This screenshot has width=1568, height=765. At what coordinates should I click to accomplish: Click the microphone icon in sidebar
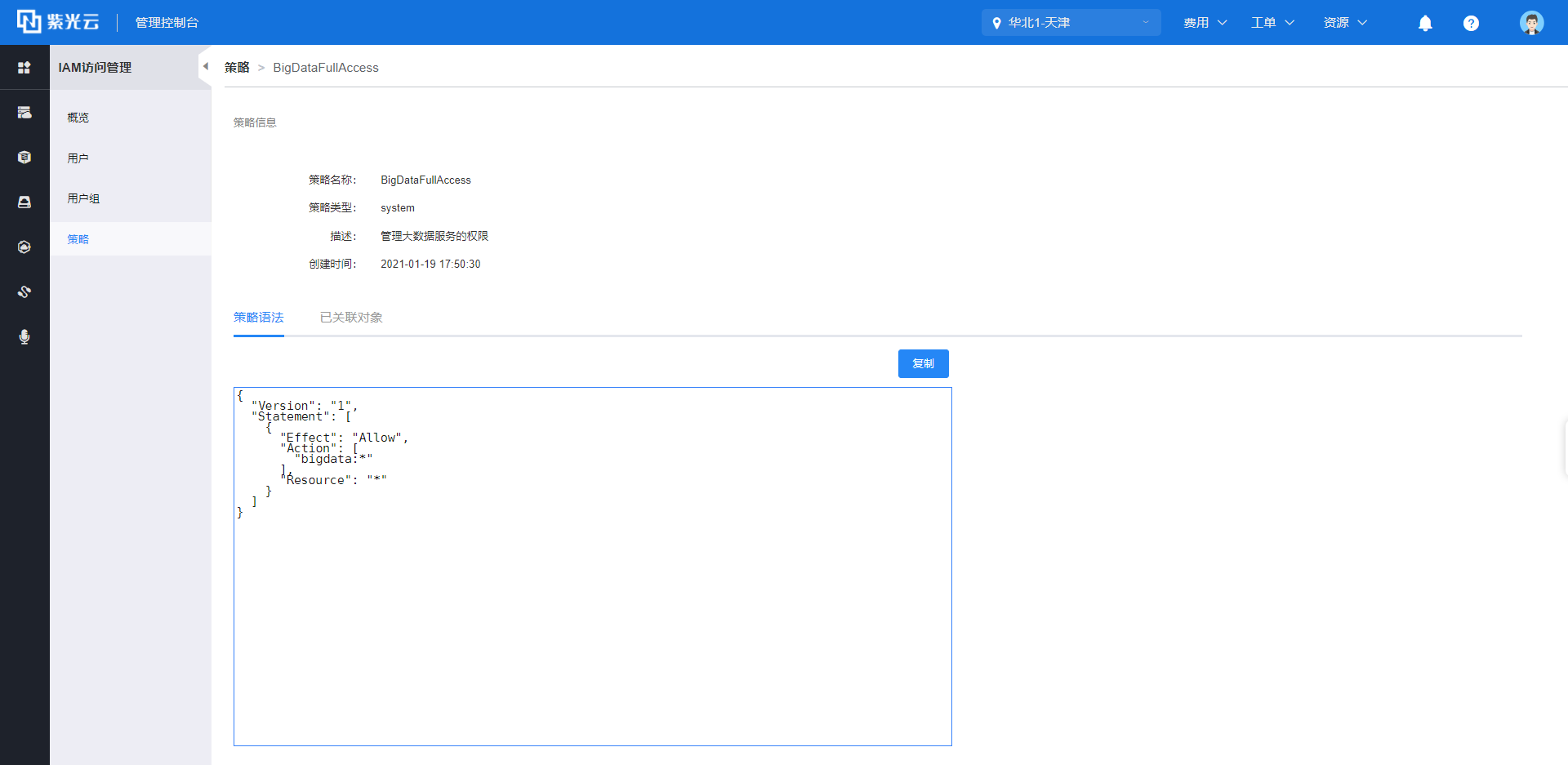pos(24,336)
